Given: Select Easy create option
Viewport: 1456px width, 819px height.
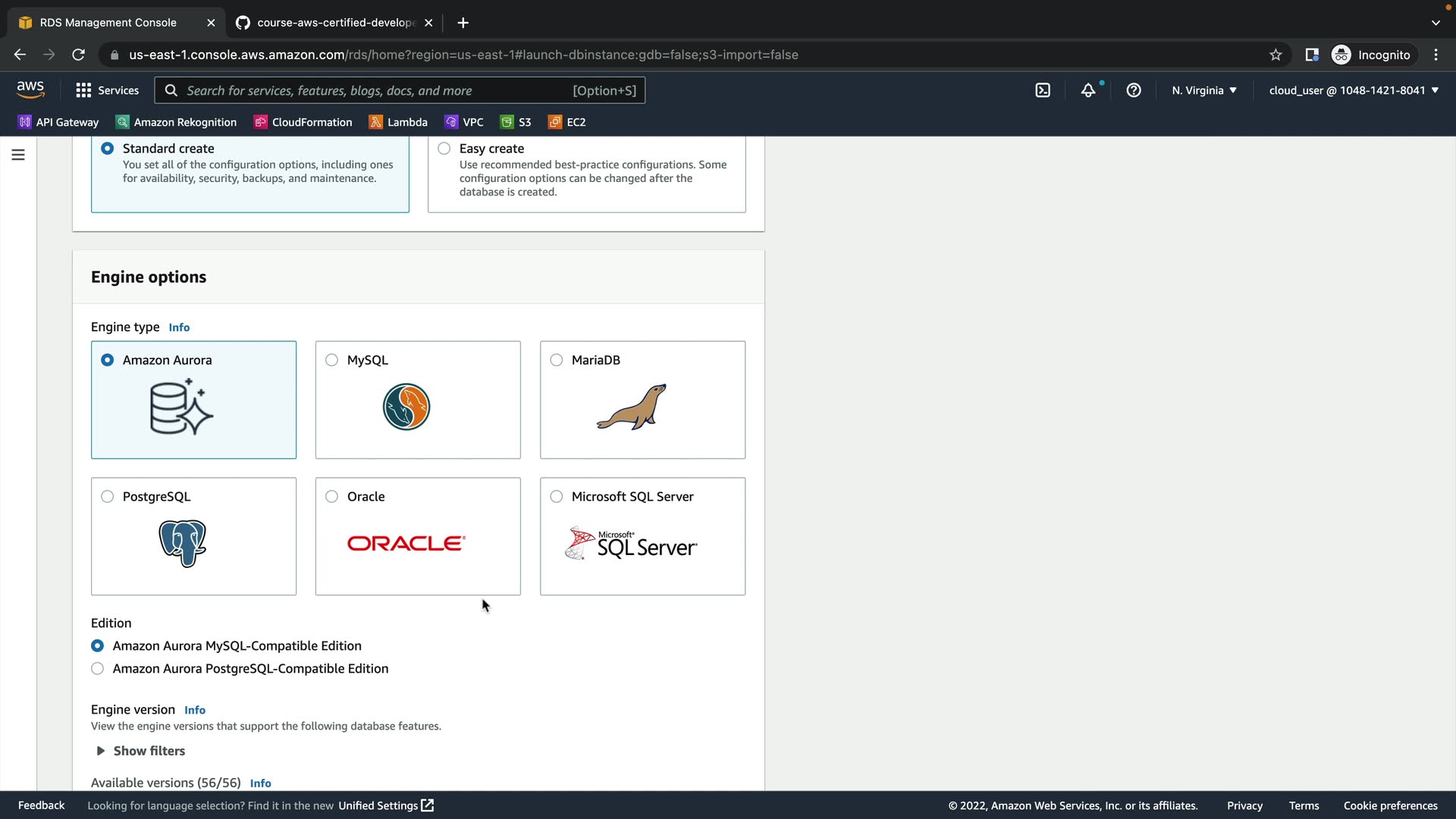Looking at the screenshot, I should point(444,149).
